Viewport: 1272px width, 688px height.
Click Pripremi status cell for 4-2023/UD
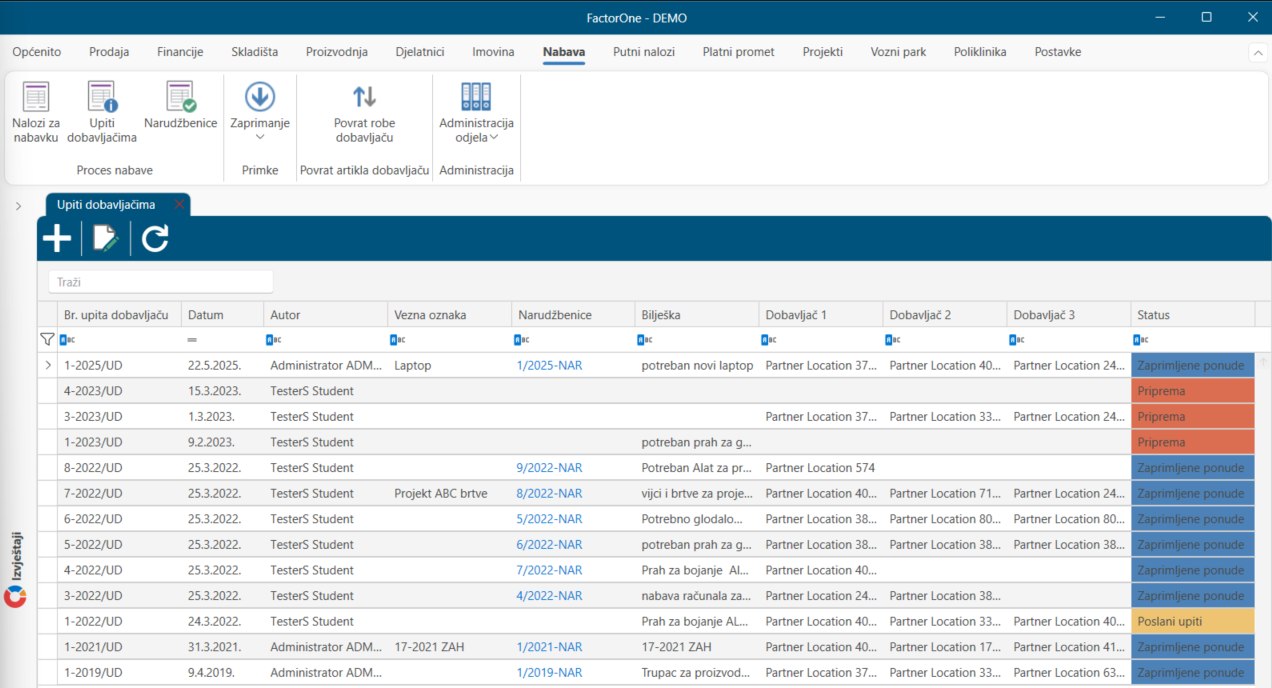(1192, 391)
